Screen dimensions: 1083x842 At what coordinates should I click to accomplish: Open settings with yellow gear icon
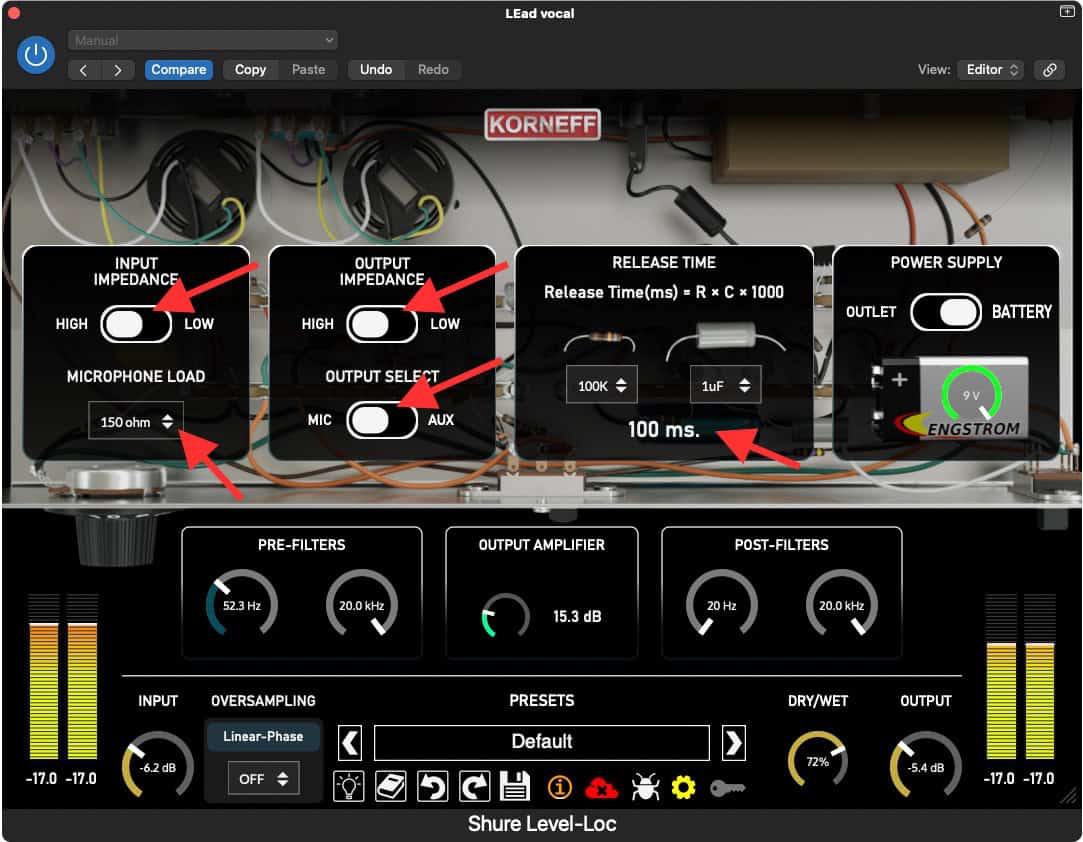(684, 787)
